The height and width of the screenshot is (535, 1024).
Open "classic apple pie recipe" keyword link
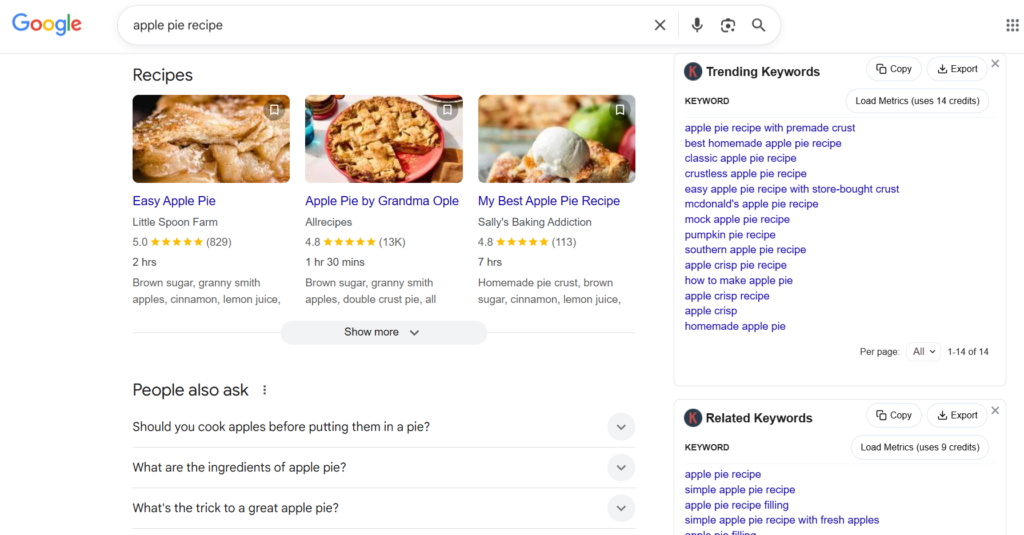click(740, 158)
